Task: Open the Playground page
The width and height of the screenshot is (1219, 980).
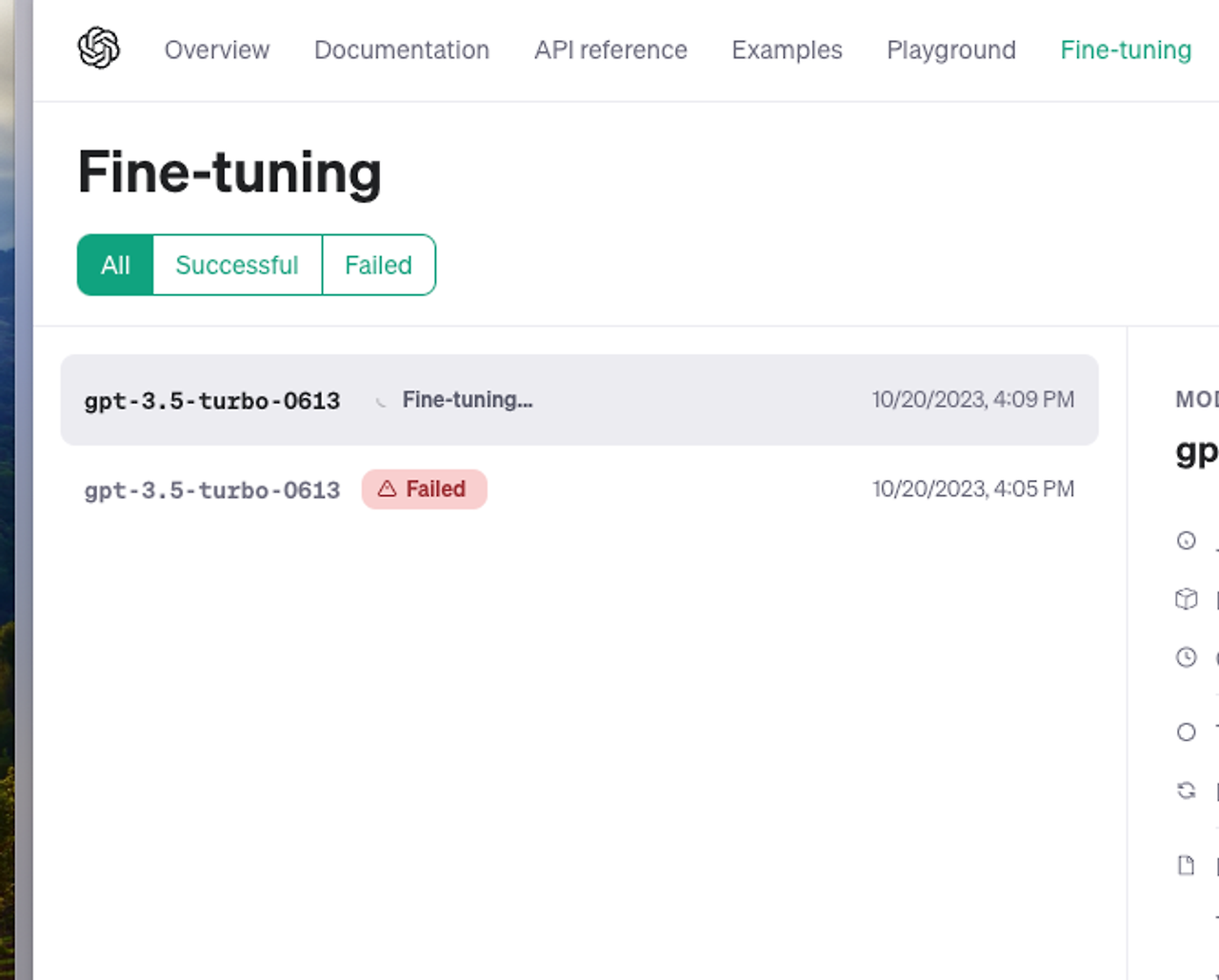Action: click(x=951, y=50)
